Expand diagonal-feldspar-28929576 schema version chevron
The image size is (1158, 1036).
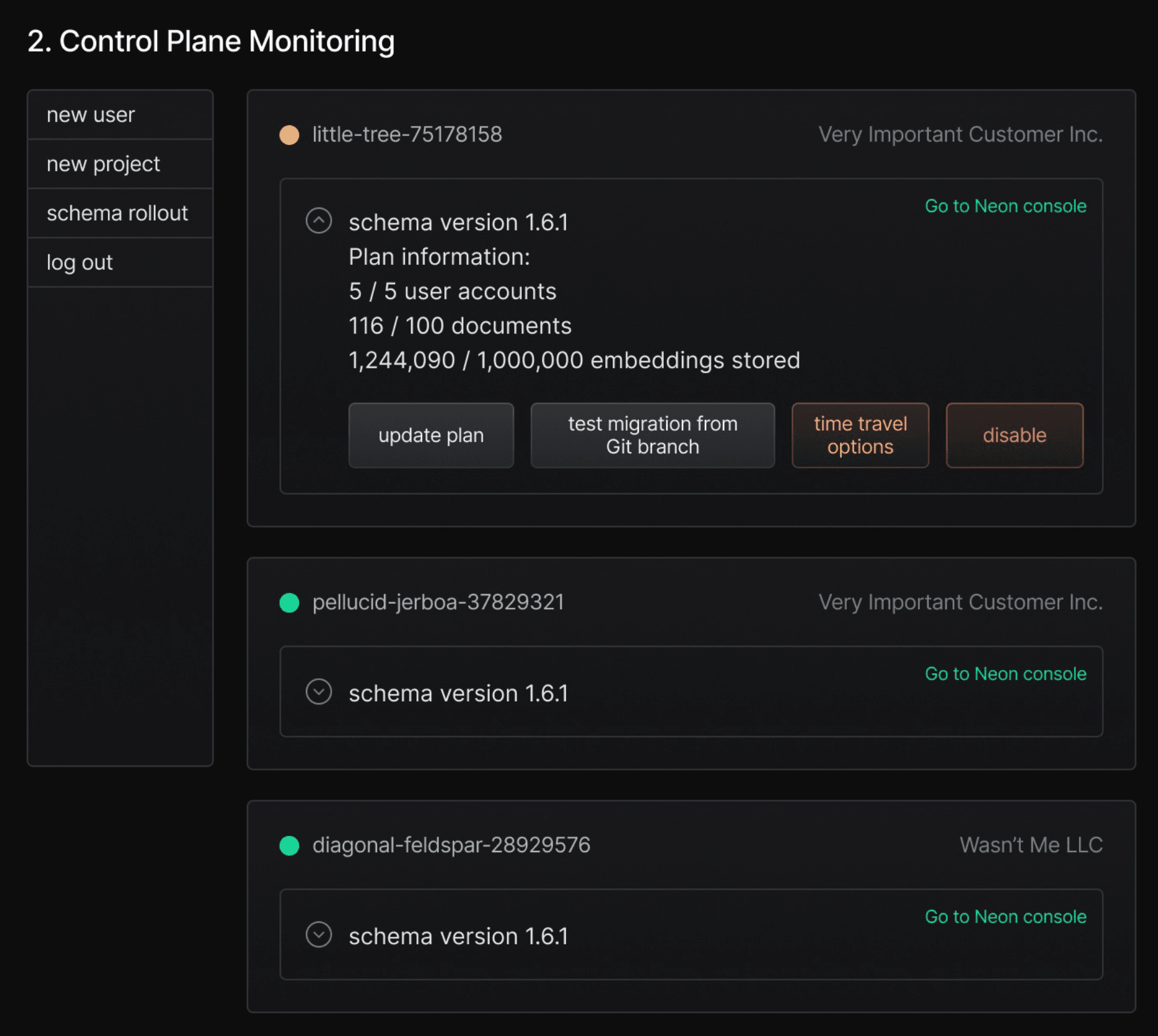pos(318,935)
